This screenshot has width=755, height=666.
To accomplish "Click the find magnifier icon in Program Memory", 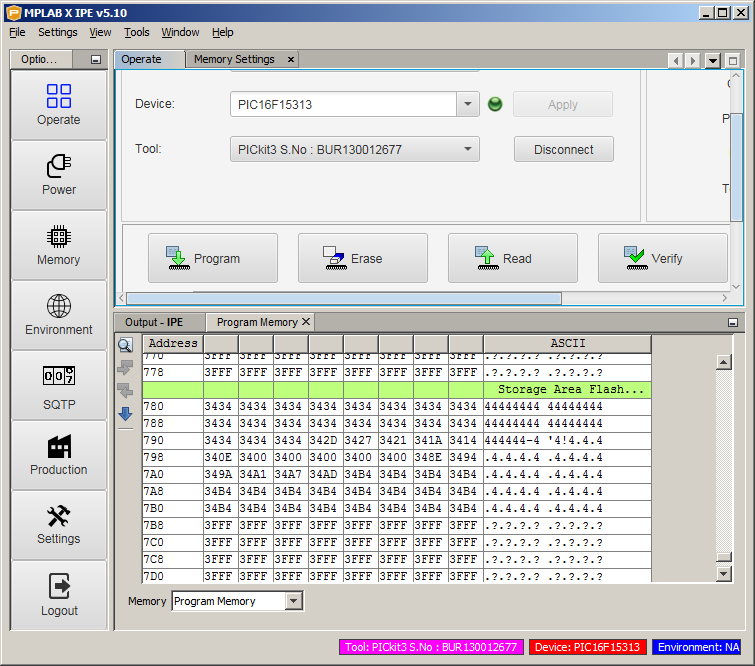I will click(x=125, y=345).
